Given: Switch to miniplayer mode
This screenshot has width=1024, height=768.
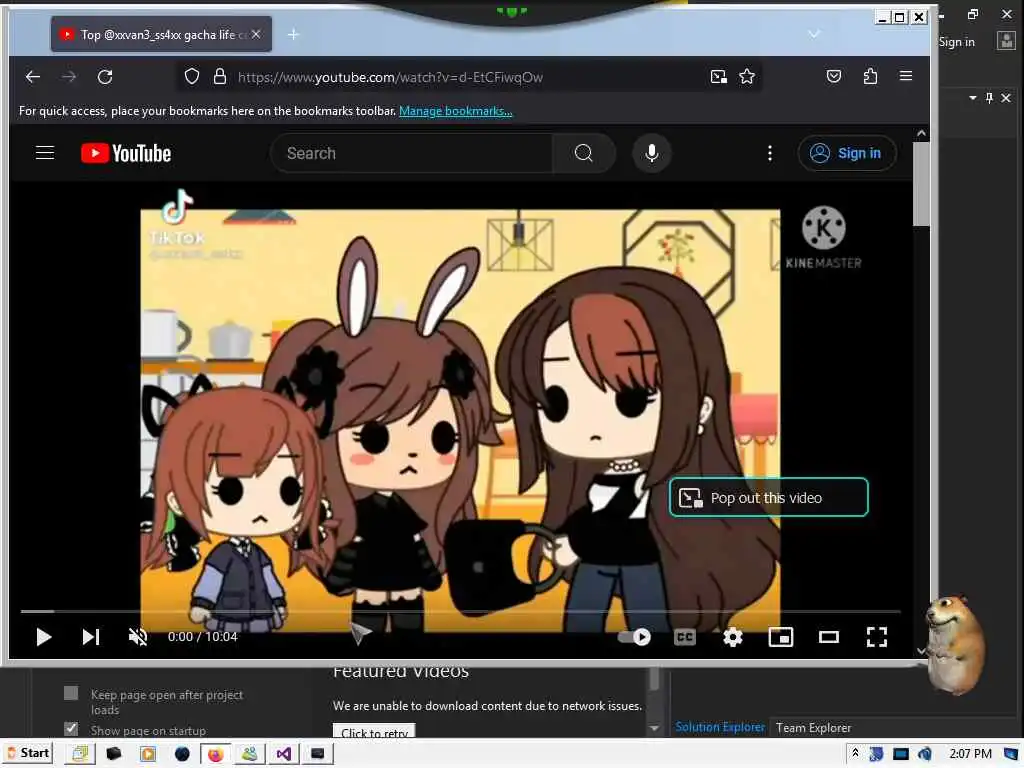Looking at the screenshot, I should tap(780, 637).
